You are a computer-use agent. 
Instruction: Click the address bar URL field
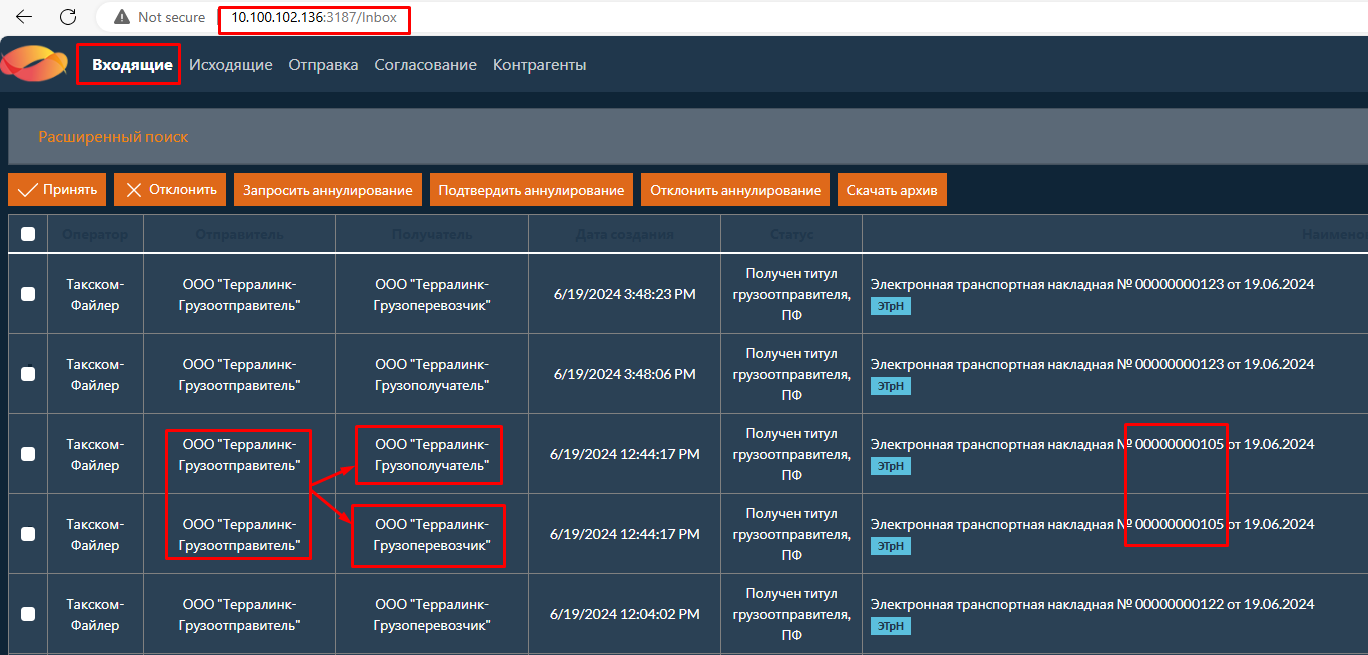pos(314,17)
